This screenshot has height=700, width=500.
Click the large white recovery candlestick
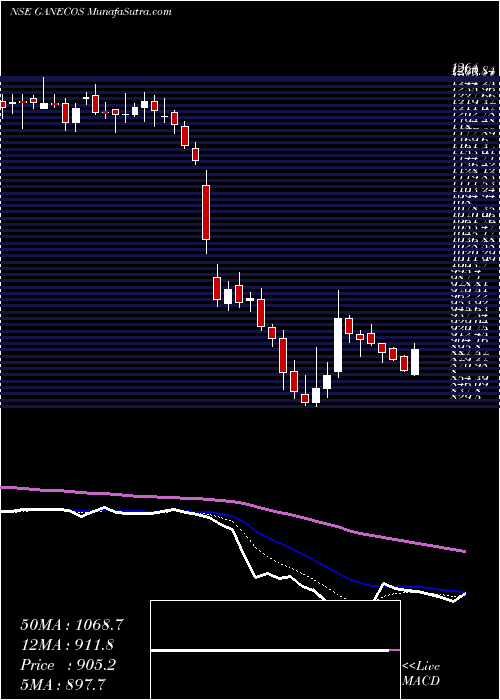click(338, 345)
